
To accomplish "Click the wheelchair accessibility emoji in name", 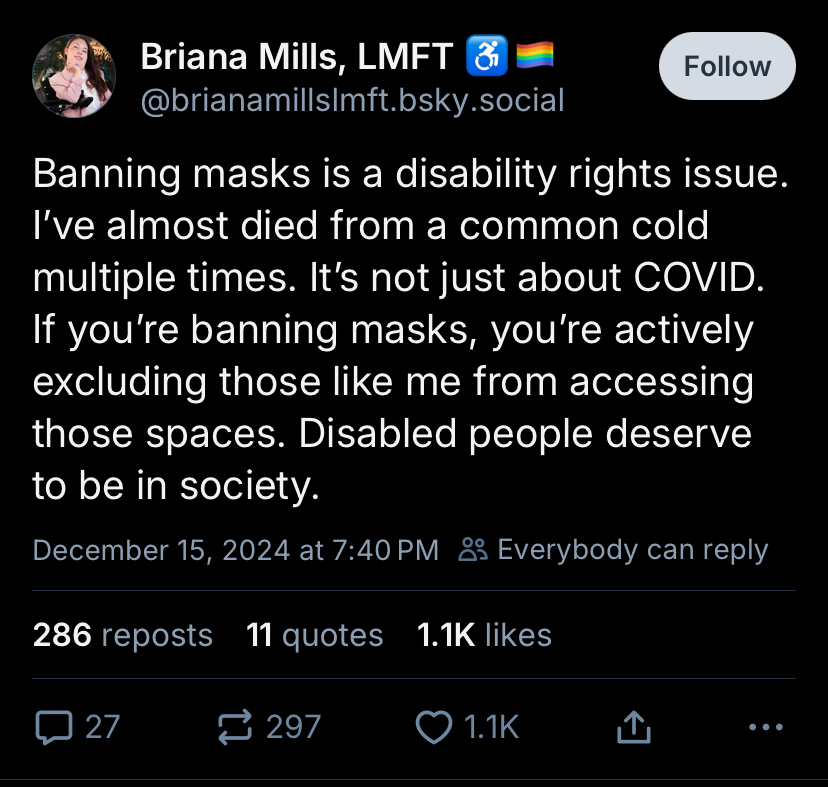I will click(x=487, y=57).
